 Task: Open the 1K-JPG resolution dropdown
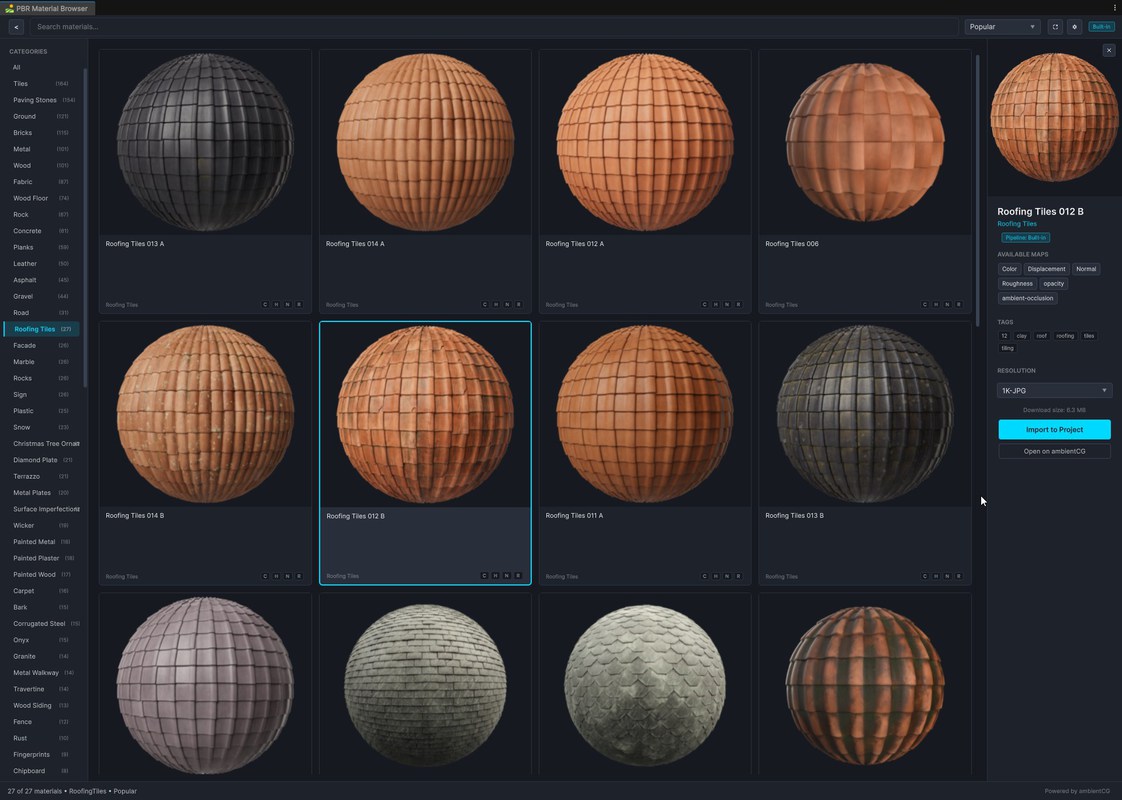tap(1054, 391)
